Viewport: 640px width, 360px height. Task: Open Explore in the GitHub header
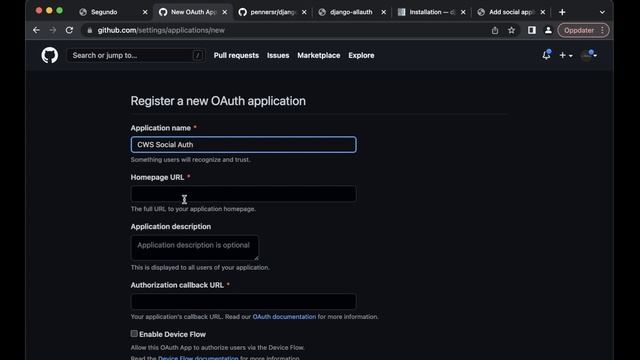point(361,55)
